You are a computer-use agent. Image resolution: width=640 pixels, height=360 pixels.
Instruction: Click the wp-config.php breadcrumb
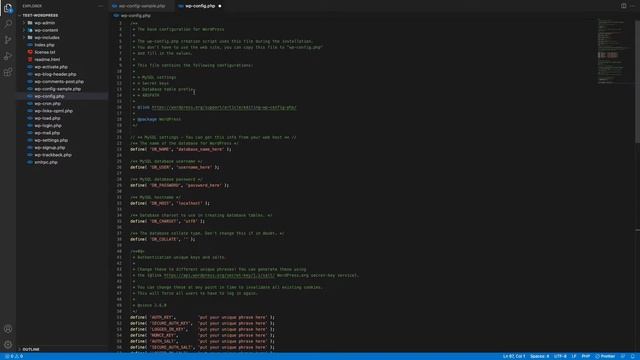coord(136,16)
